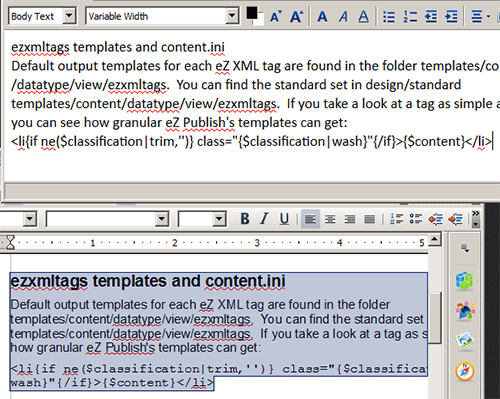Decrease font size with the smaller A icon

click(276, 16)
